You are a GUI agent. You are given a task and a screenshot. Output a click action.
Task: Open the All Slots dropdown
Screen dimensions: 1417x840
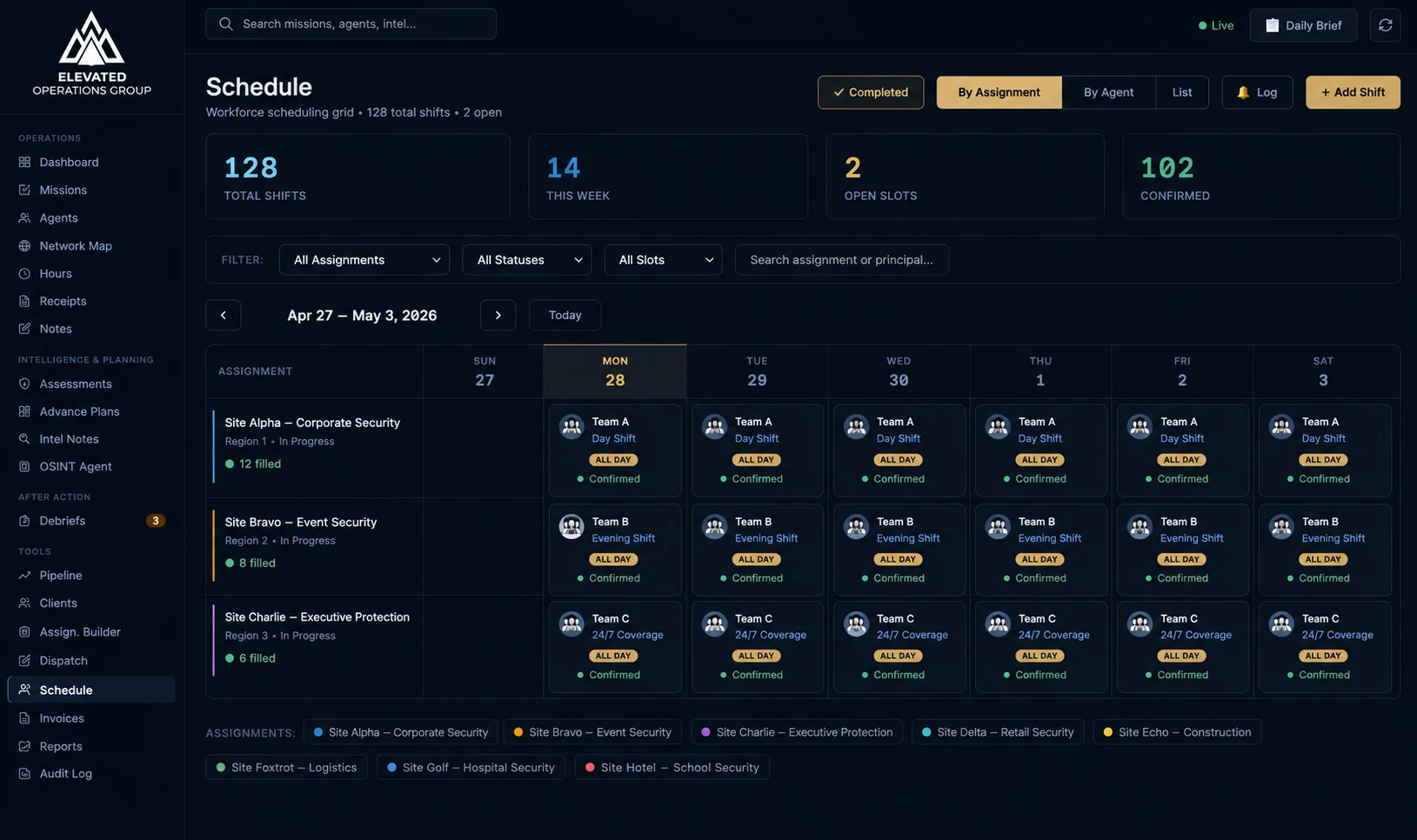(x=664, y=260)
